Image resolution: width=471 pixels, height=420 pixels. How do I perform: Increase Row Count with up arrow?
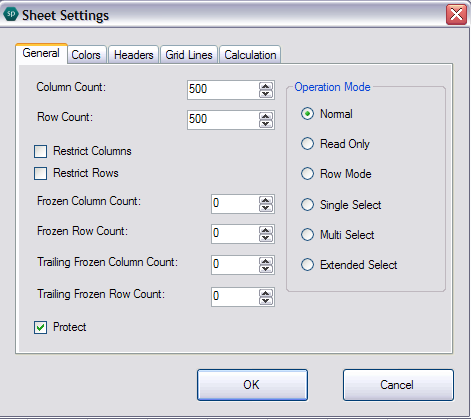click(x=266, y=116)
